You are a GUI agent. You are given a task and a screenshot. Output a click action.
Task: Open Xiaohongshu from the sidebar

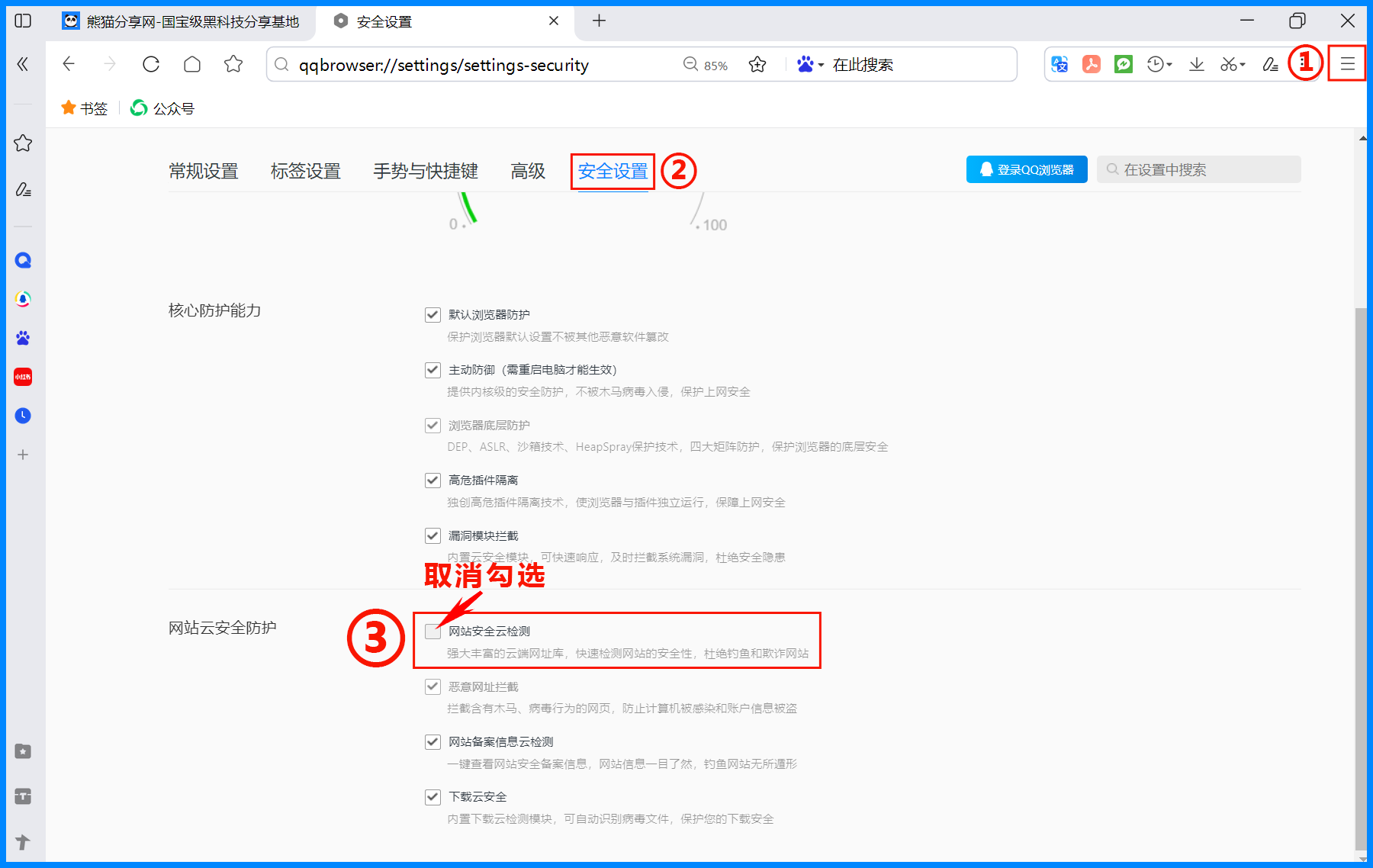[x=23, y=376]
